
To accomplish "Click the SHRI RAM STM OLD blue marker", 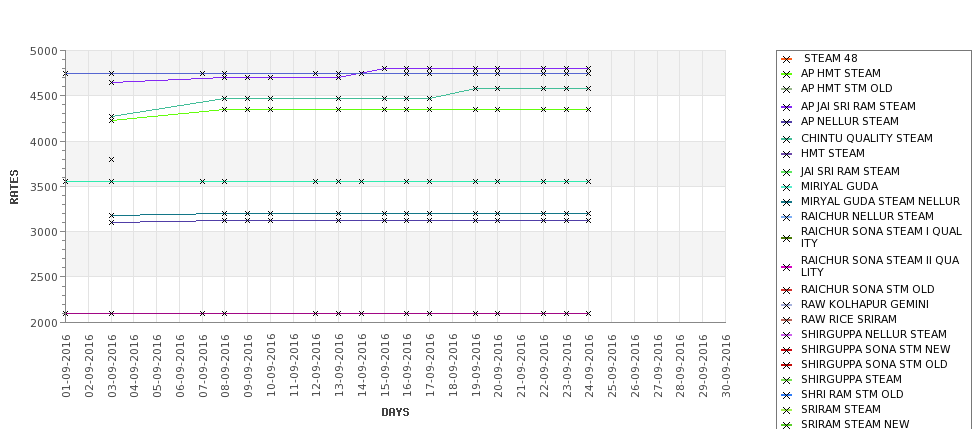I will [787, 395].
